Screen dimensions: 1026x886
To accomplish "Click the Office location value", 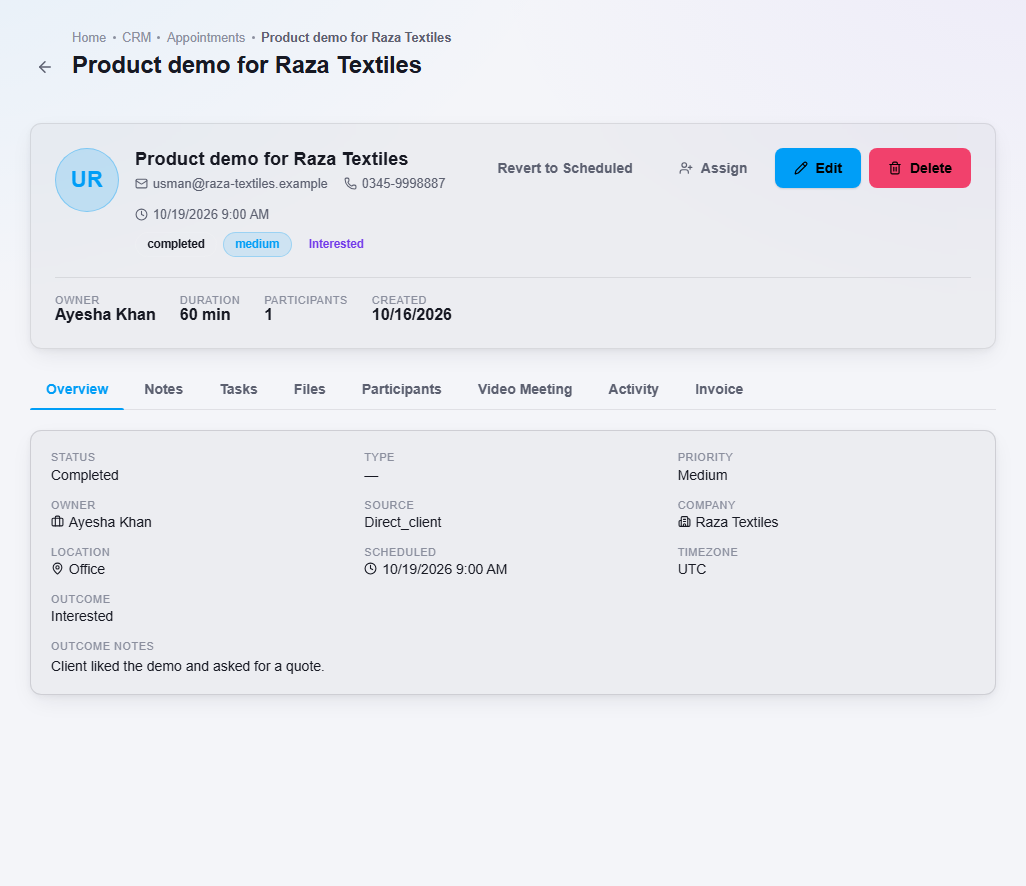I will (x=87, y=569).
